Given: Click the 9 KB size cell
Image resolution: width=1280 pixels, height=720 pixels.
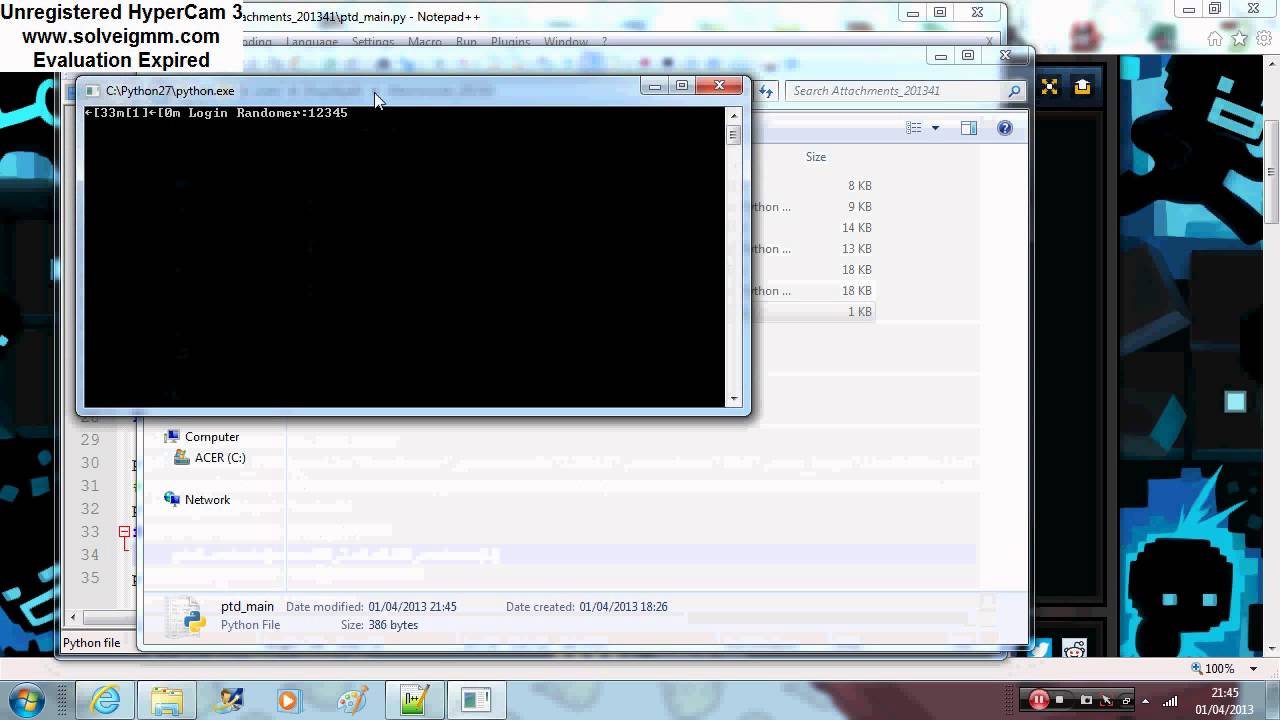Looking at the screenshot, I should point(859,207).
